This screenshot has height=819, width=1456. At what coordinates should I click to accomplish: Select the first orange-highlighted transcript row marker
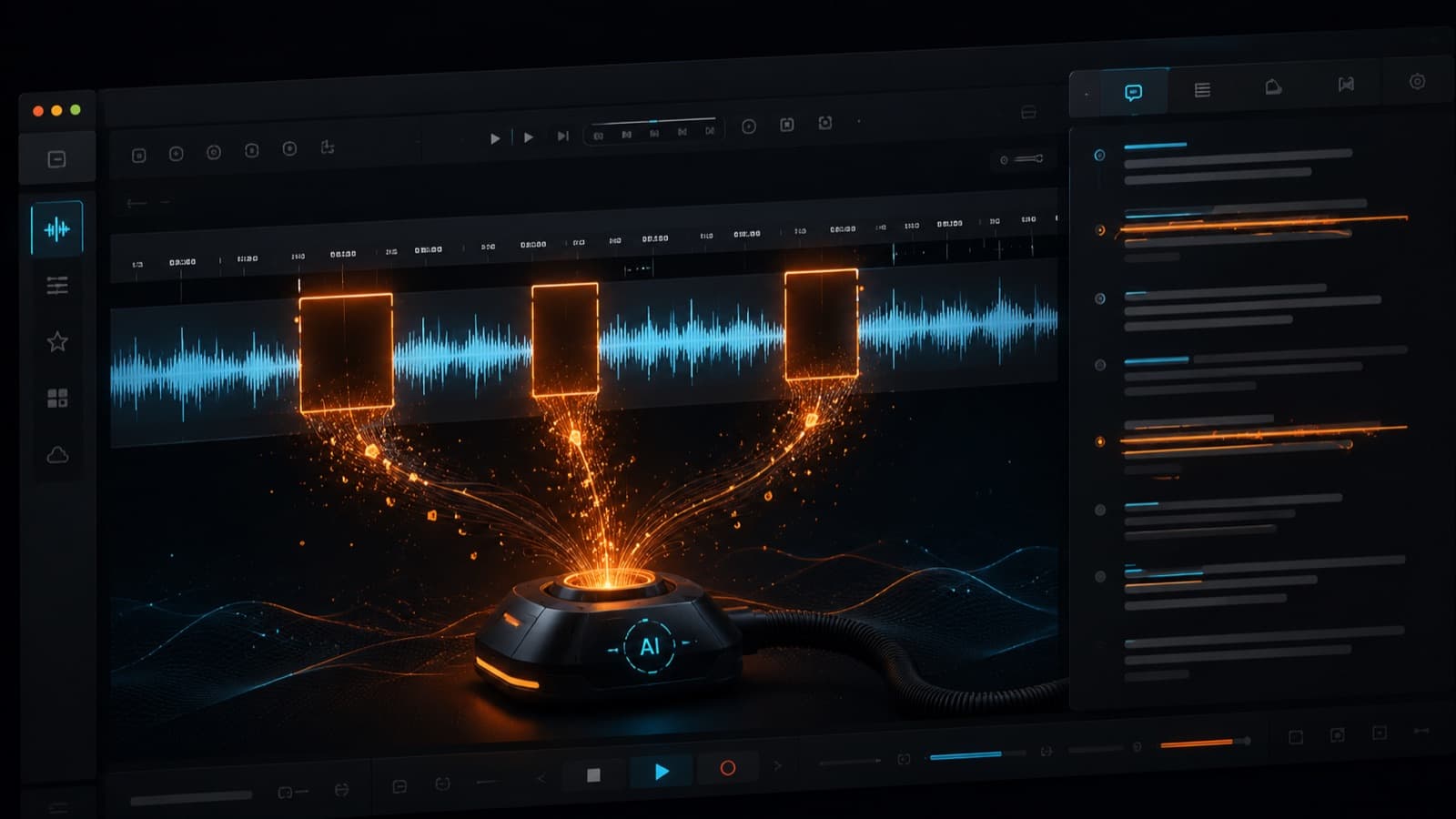tap(1099, 230)
